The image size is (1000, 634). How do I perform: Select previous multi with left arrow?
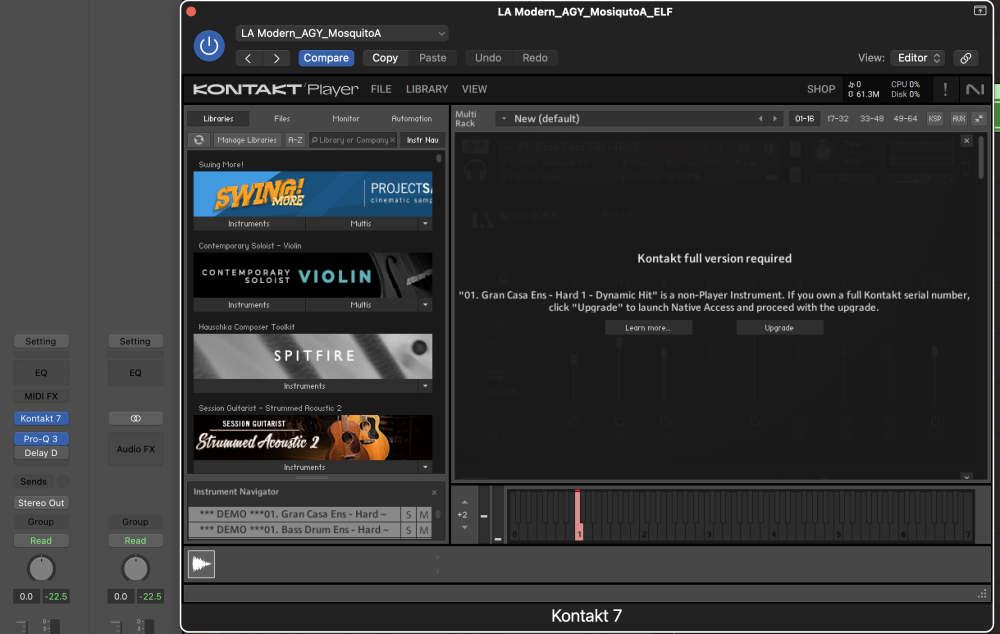point(760,119)
